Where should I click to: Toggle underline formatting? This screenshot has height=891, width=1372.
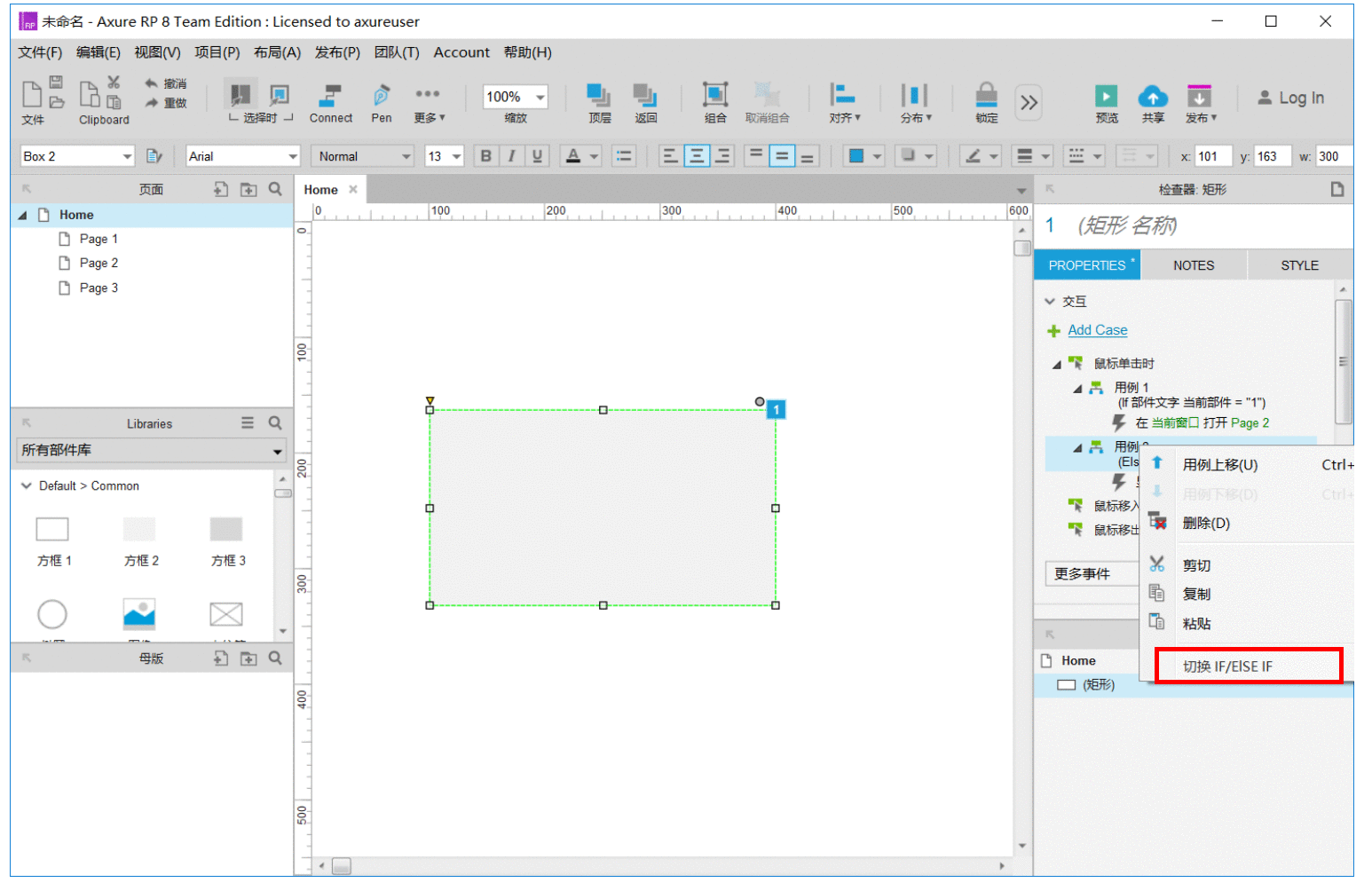tap(537, 156)
